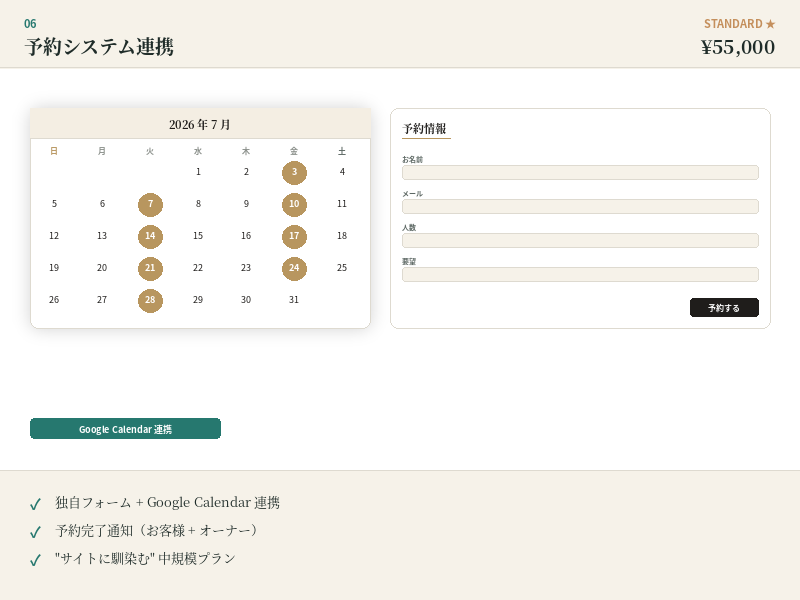Click calendar date 4
Image resolution: width=800 pixels, height=600 pixels.
[342, 172]
